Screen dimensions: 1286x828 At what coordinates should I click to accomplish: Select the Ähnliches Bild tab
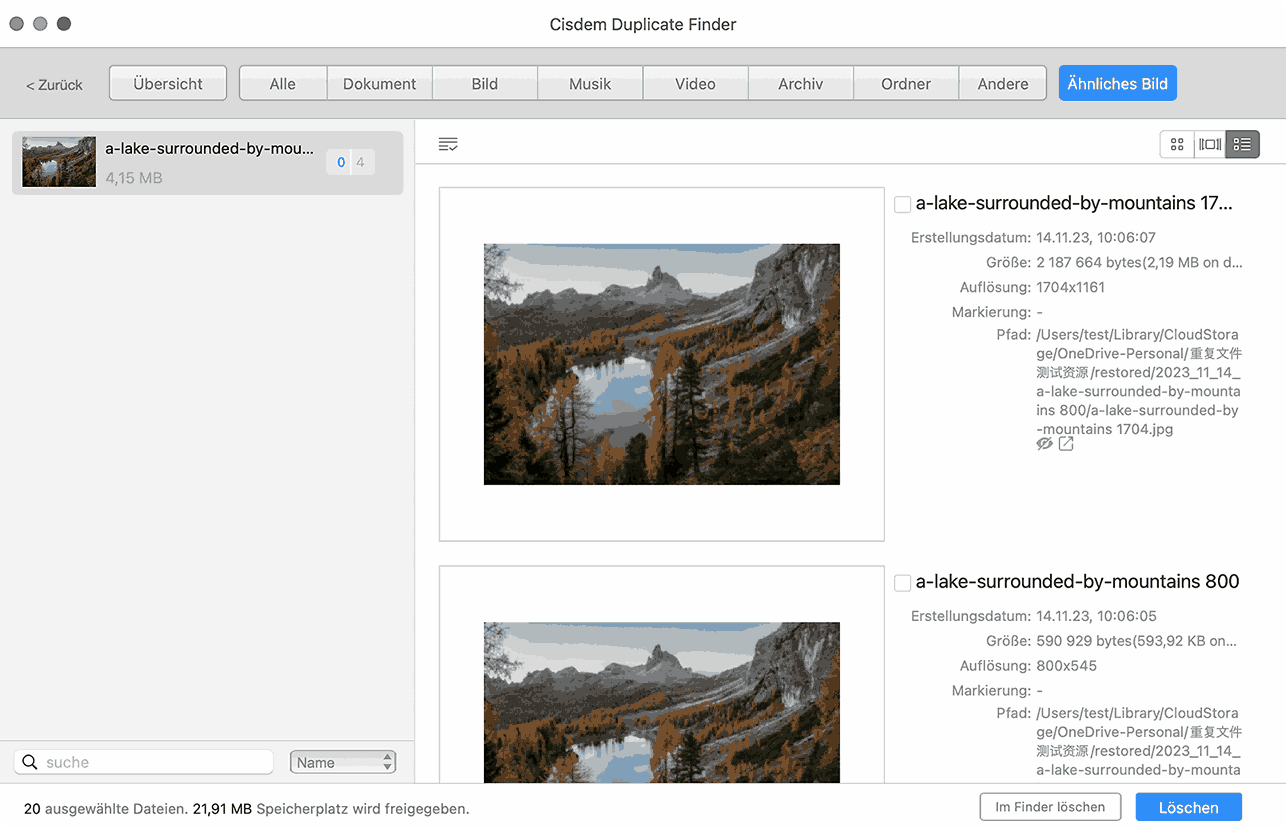click(x=1118, y=84)
